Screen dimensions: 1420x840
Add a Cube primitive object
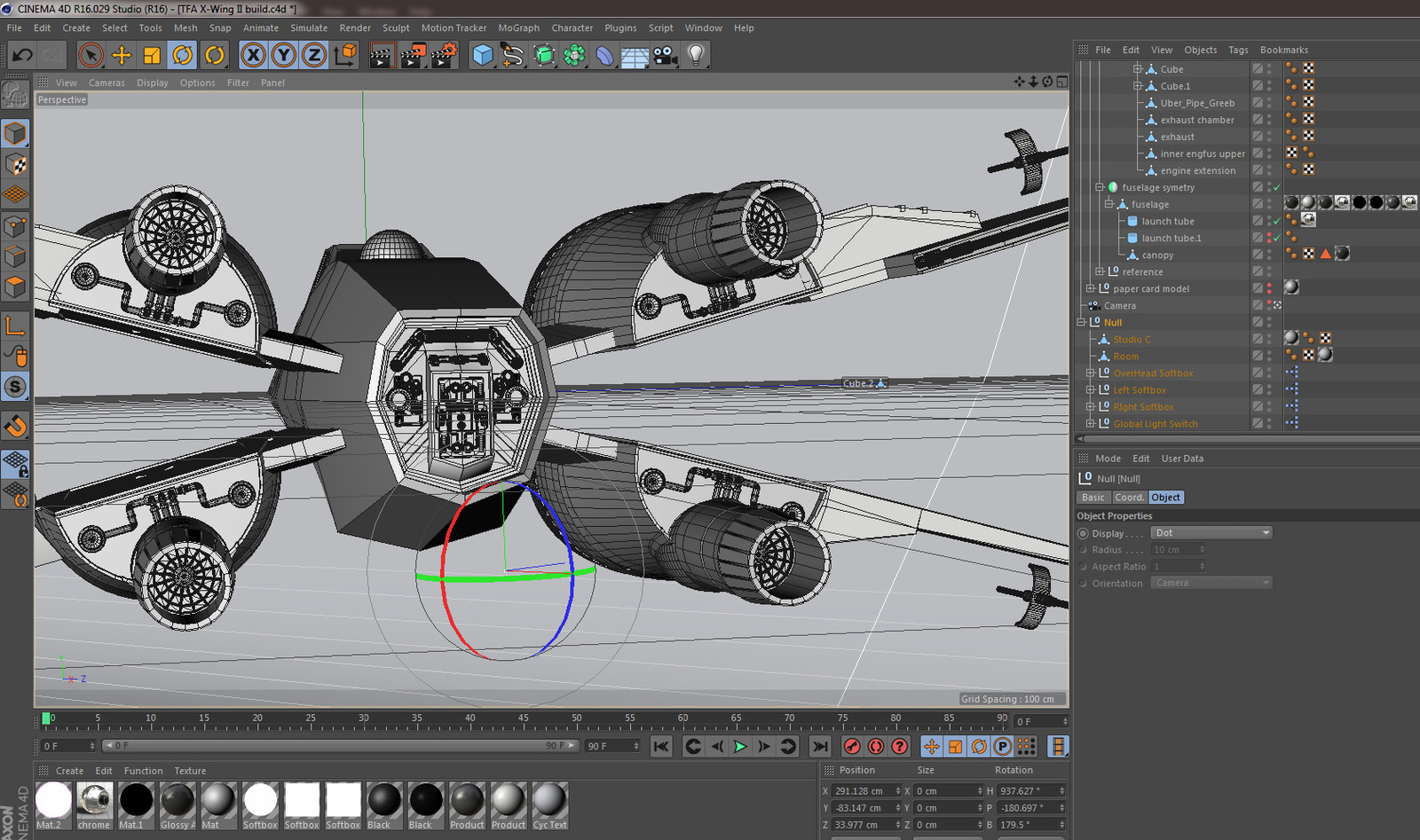click(483, 55)
